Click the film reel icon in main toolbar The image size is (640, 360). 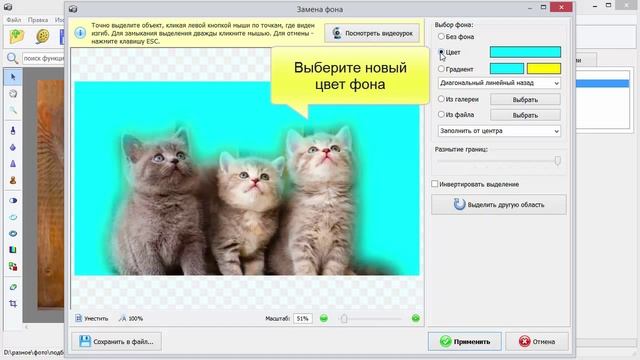point(42,37)
